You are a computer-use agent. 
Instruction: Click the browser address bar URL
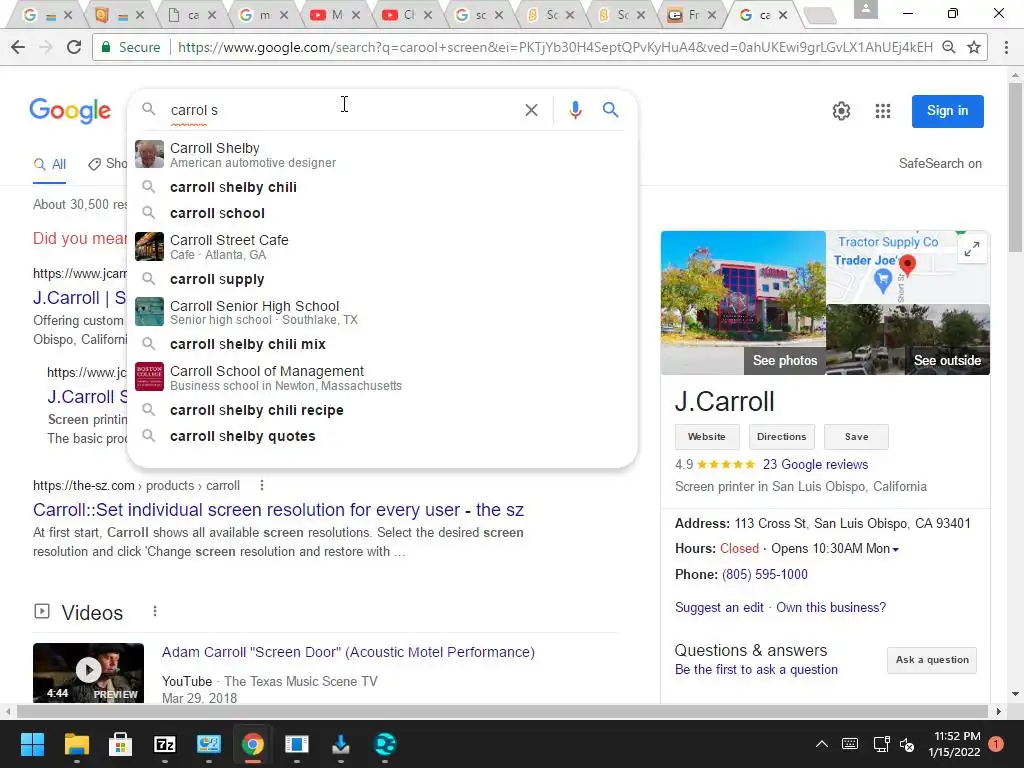555,47
